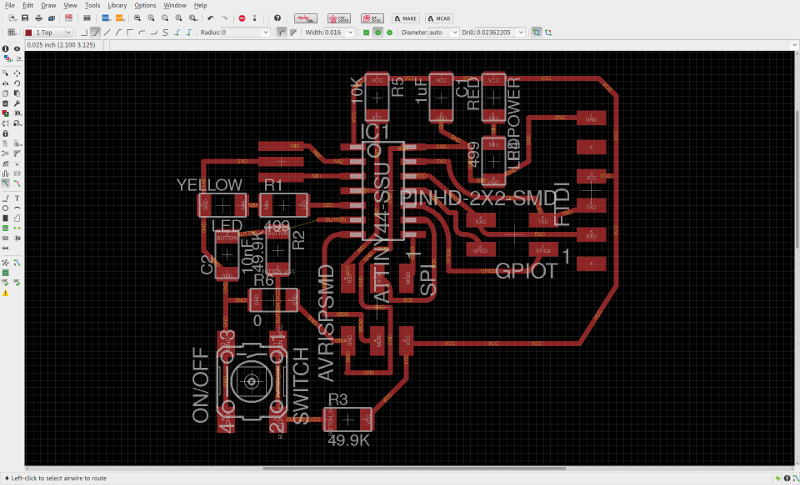Open the Width dropdown arrow
Viewport: 800px width, 485px height.
tap(351, 32)
